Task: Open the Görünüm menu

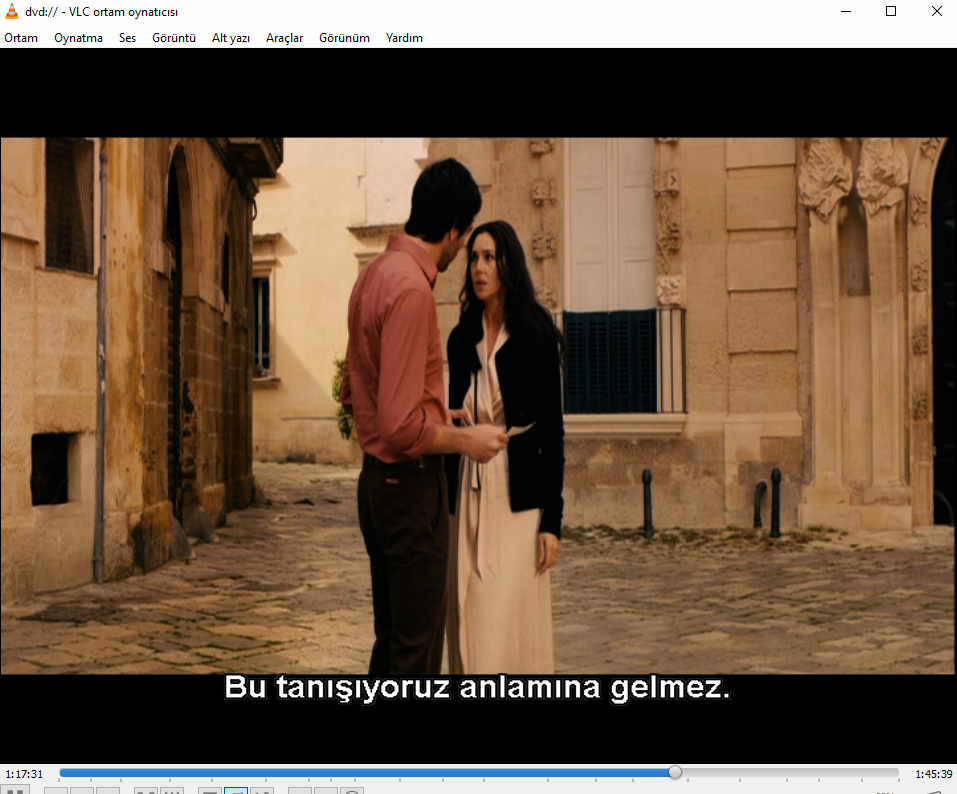Action: 344,38
